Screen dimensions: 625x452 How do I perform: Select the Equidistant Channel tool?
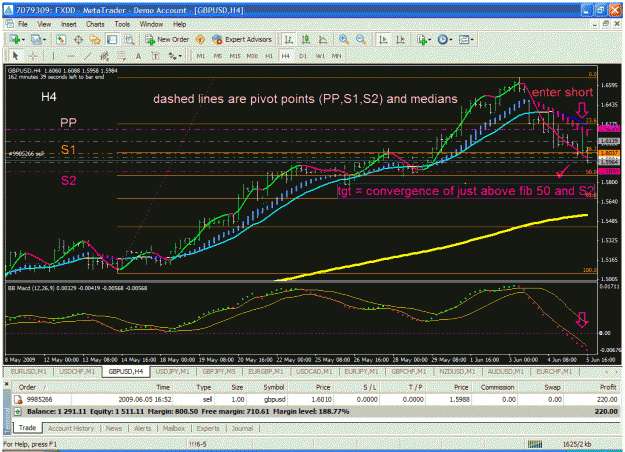coord(104,56)
